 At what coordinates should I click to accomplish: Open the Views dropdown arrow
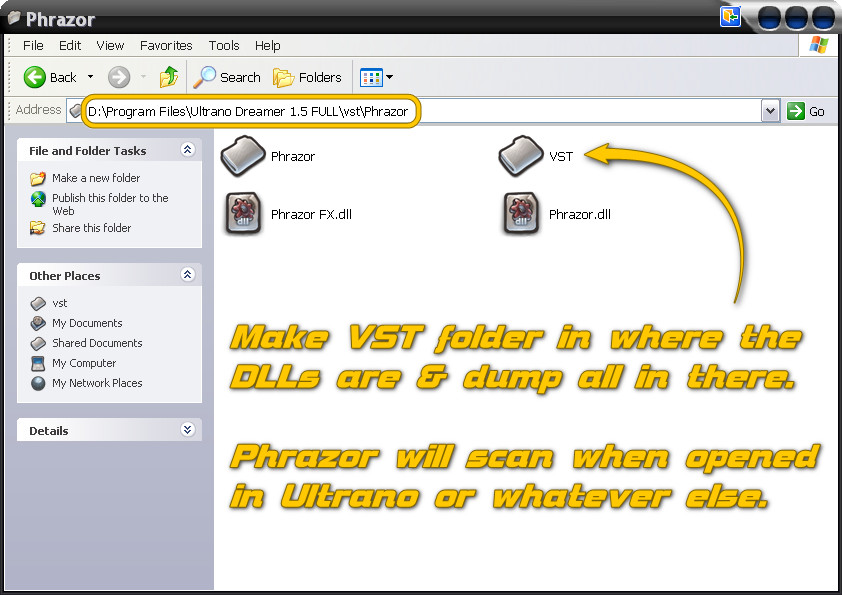(x=389, y=77)
